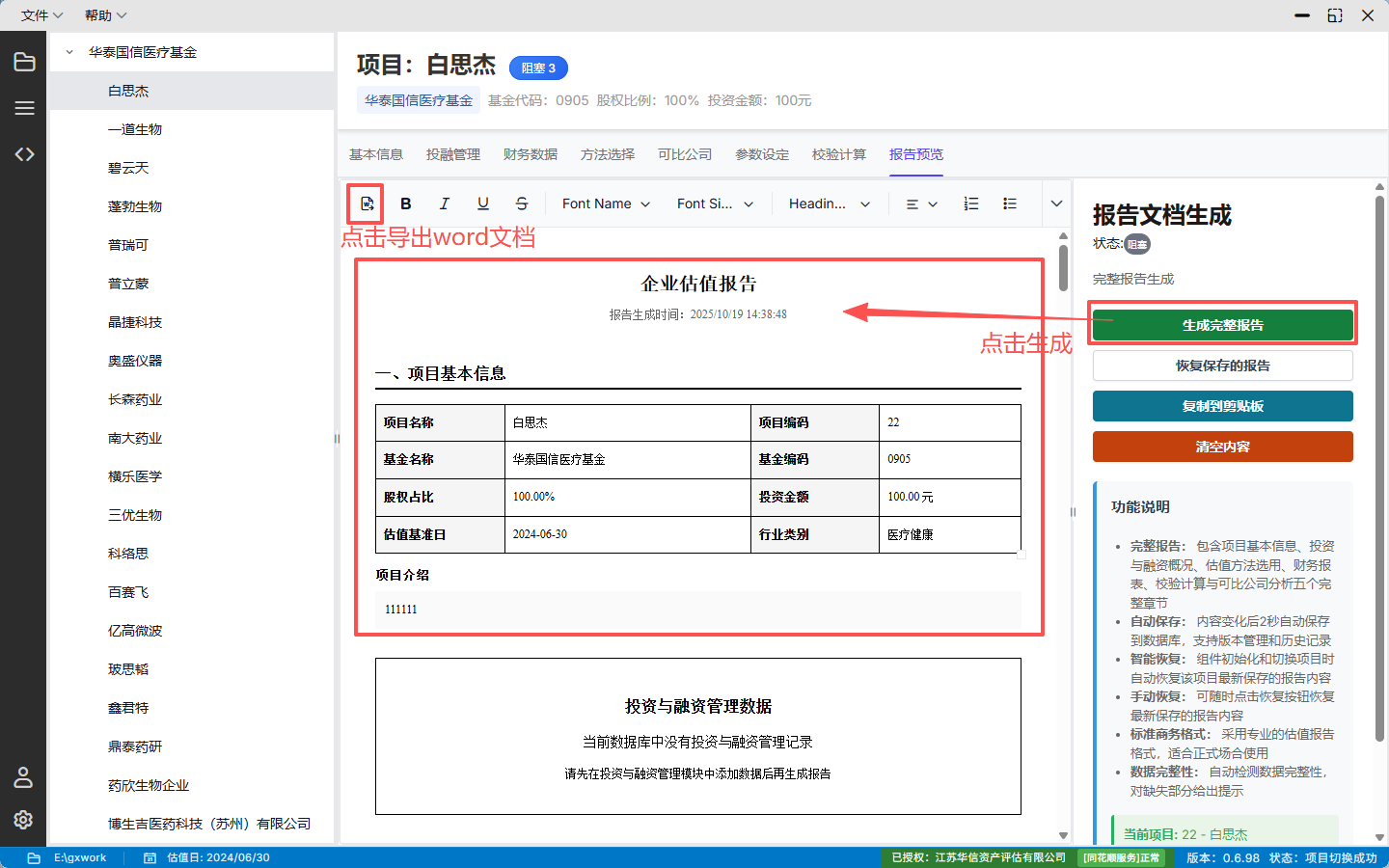This screenshot has height=868, width=1389.
Task: Click the 111111 project introduction field
Action: click(x=697, y=610)
